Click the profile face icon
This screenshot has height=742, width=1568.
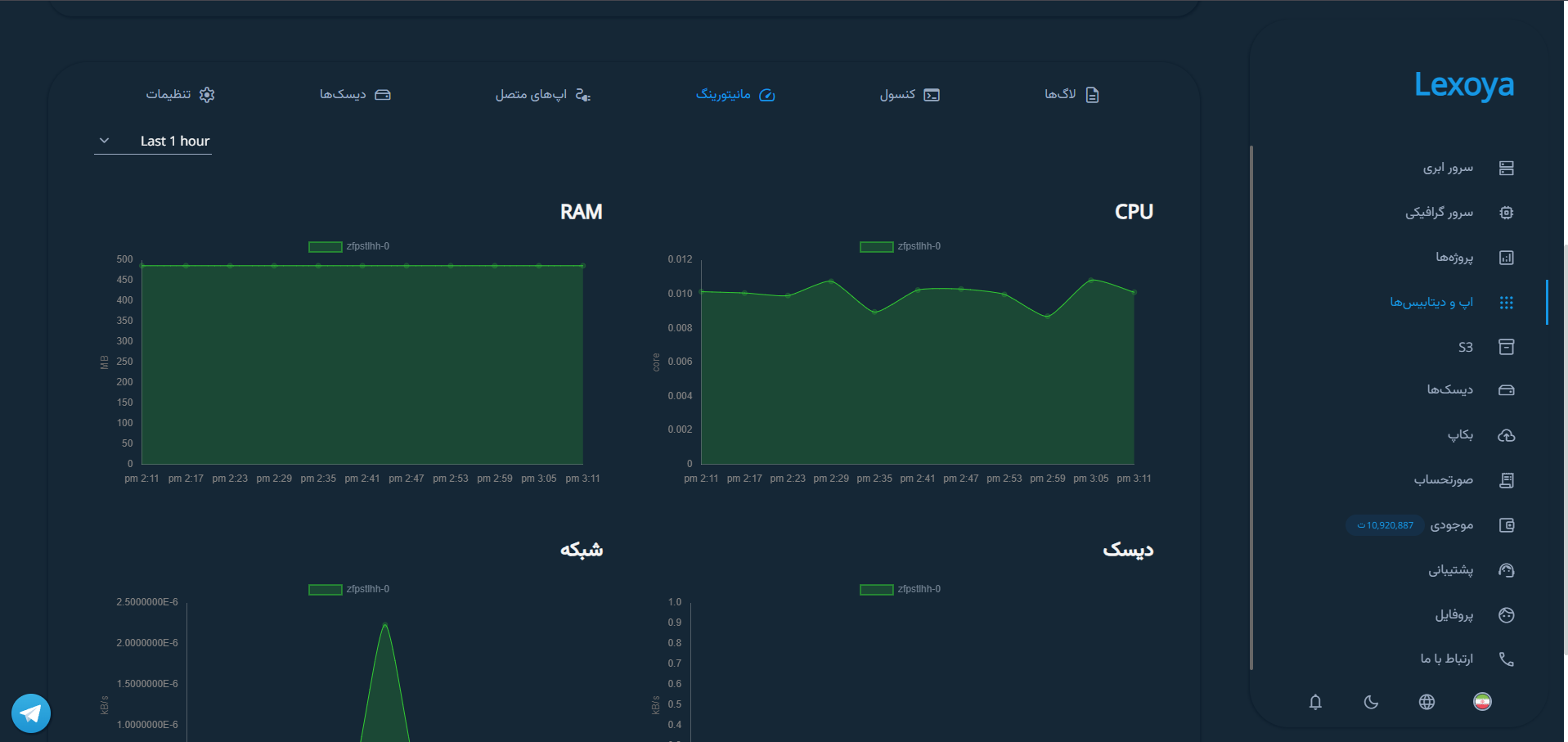[x=1506, y=615]
